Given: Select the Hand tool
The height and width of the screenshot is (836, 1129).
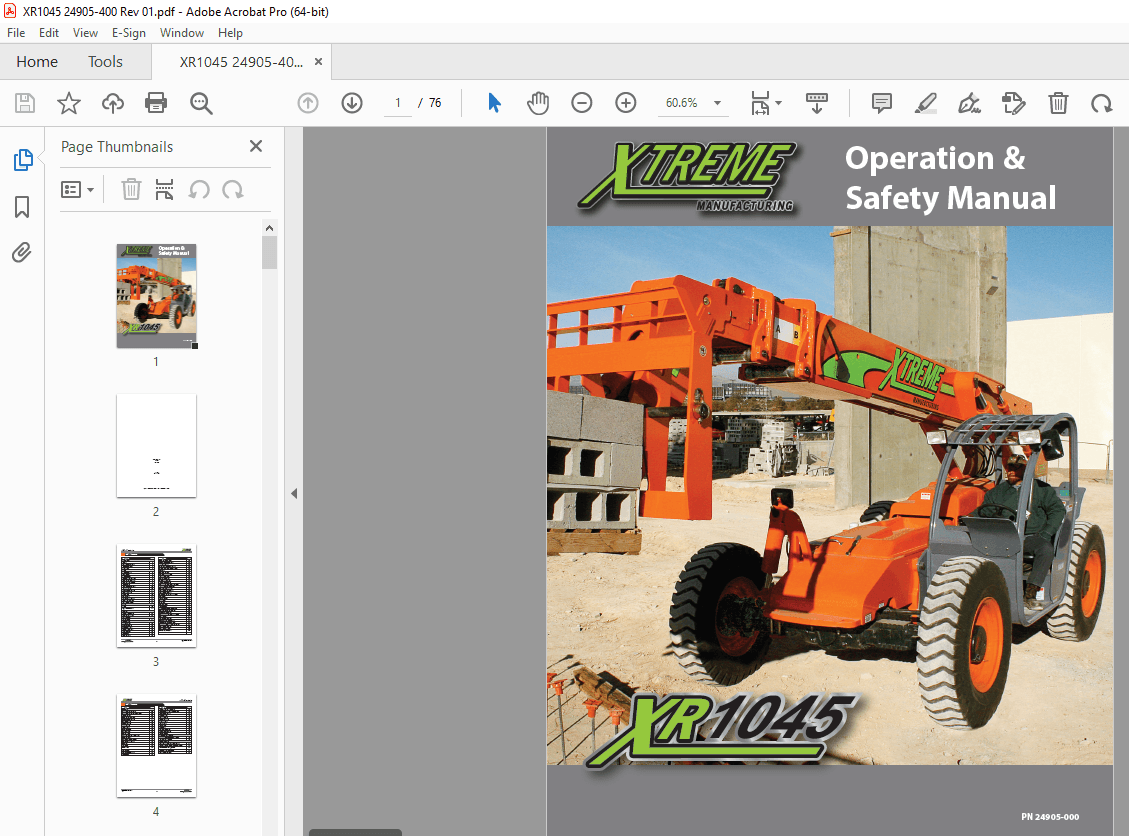Looking at the screenshot, I should [538, 103].
